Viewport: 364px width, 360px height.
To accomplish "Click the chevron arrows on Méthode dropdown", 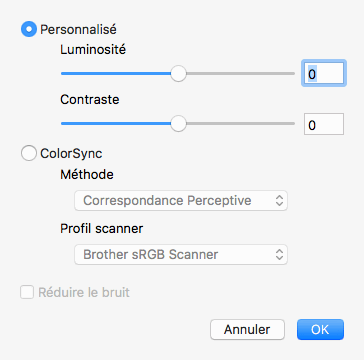I will pos(279,201).
